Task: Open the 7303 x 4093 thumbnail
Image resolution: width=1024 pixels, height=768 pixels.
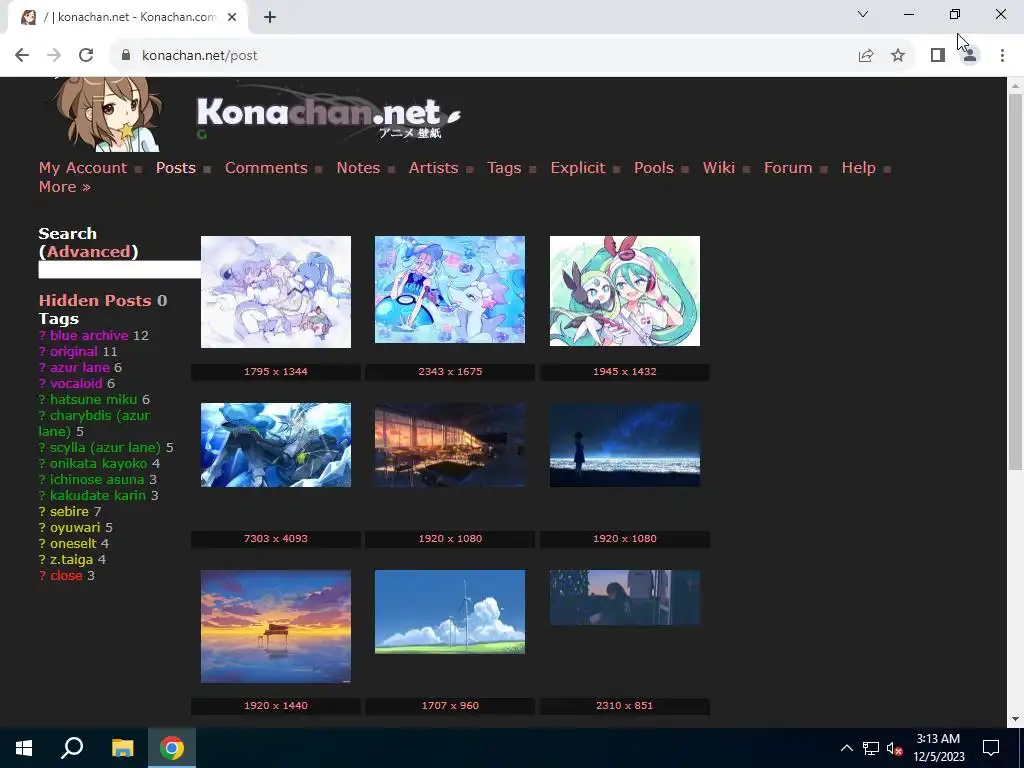Action: coord(276,445)
